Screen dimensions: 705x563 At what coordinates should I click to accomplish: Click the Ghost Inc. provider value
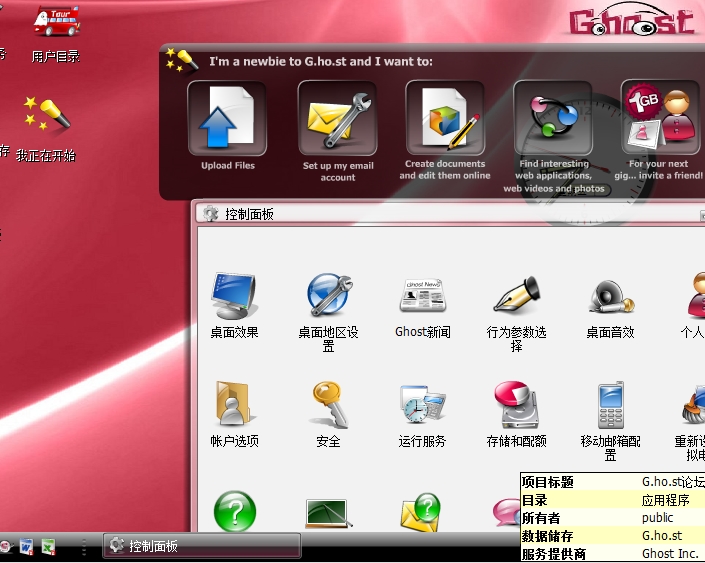coord(669,554)
